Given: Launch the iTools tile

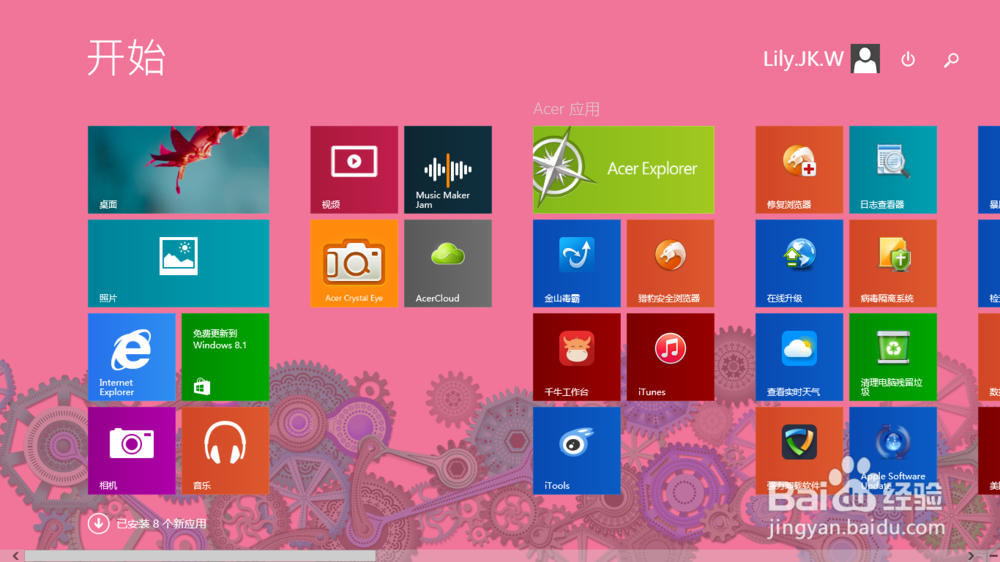Looking at the screenshot, I should 577,451.
